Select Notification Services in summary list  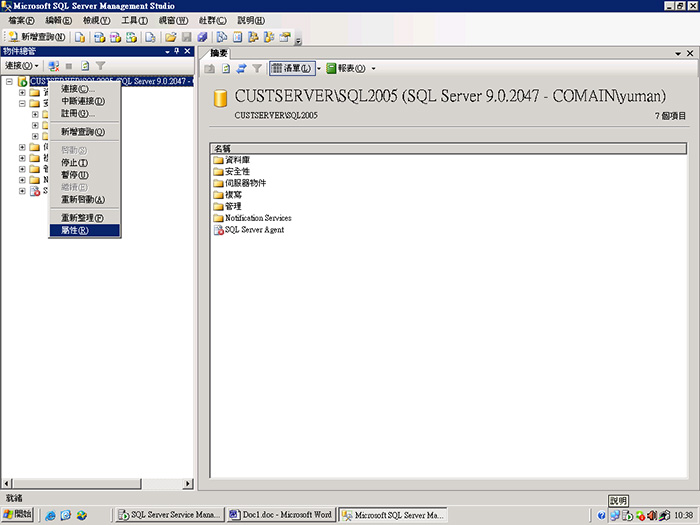tap(253, 218)
